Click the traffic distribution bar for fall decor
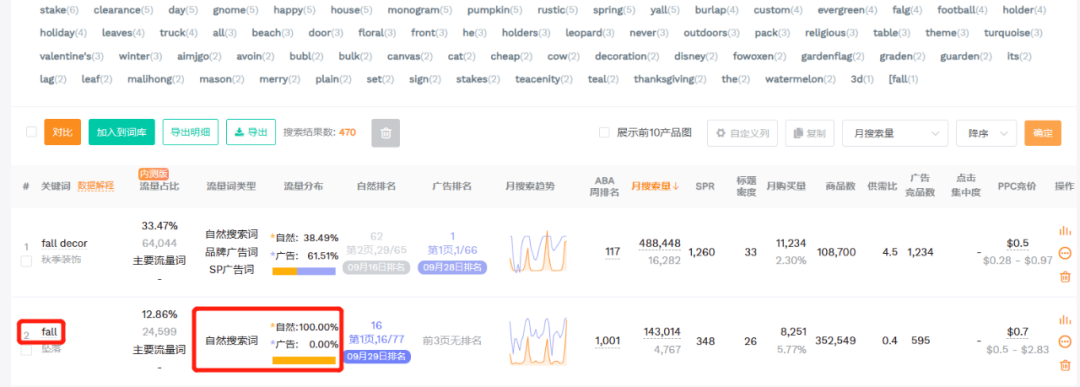Image resolution: width=1080 pixels, height=387 pixels. (x=304, y=271)
